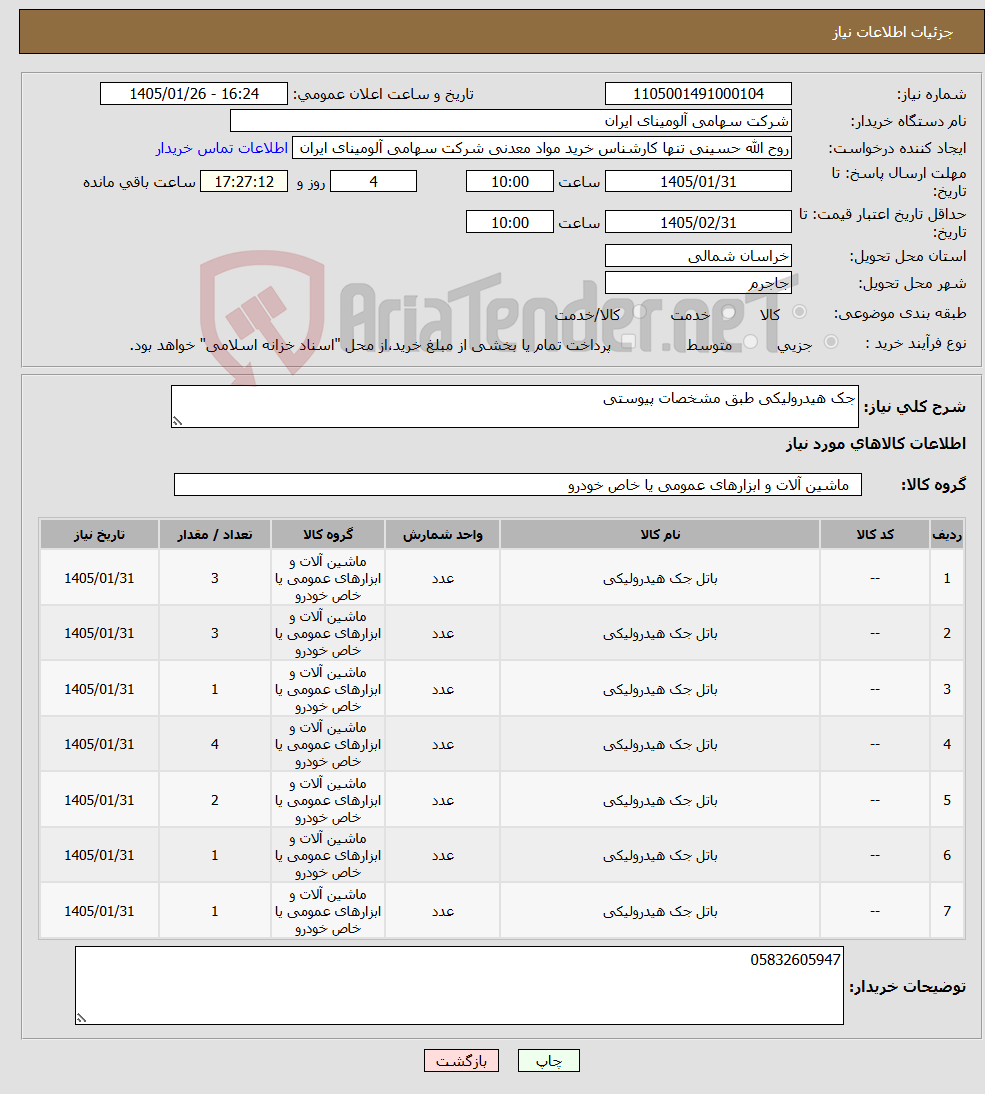Click row 4 item name باتل جک هیدرولیکی
This screenshot has height=1094, width=985.
click(x=660, y=744)
